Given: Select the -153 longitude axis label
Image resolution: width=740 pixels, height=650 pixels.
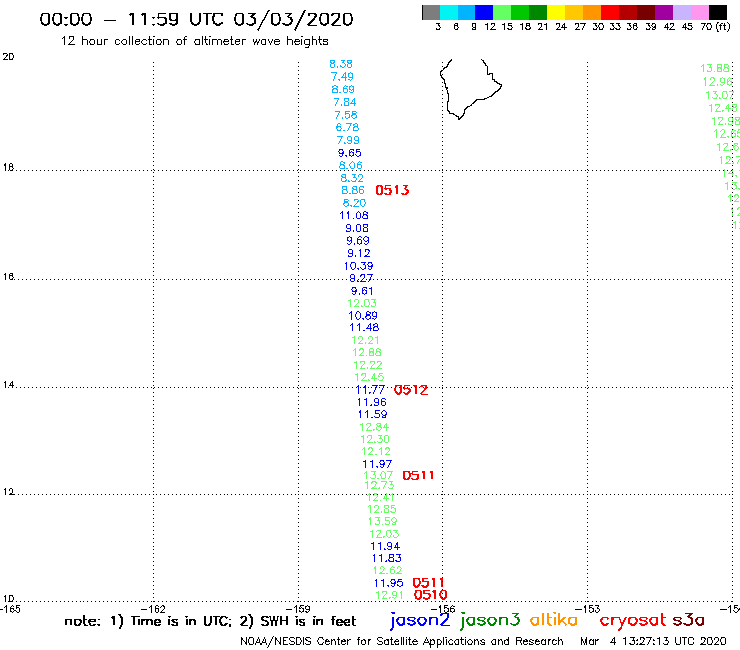Looking at the screenshot, I should click(x=588, y=609).
